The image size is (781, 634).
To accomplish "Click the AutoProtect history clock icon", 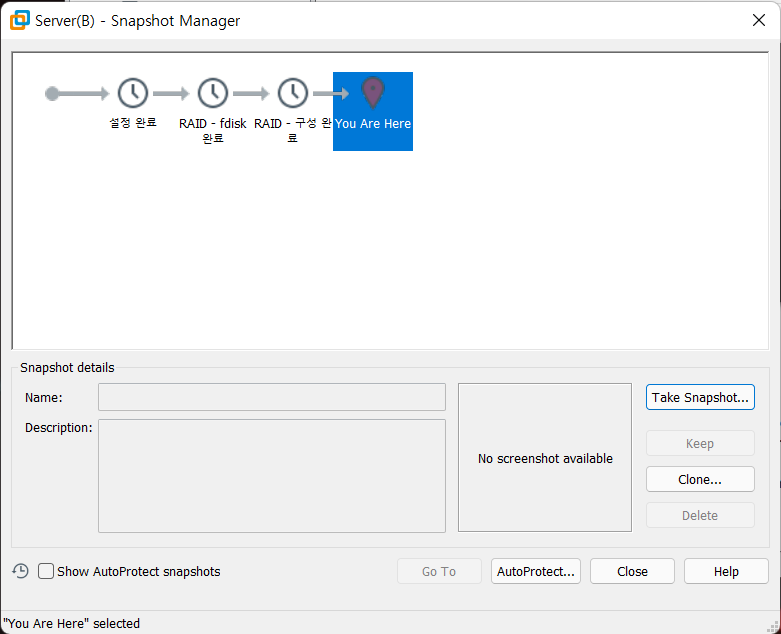I will [x=20, y=571].
